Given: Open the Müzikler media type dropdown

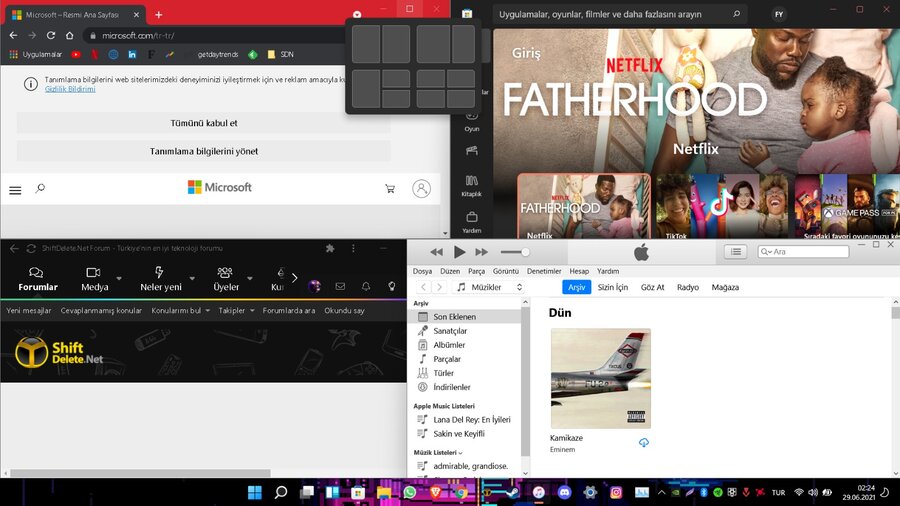Looking at the screenshot, I should (x=489, y=287).
